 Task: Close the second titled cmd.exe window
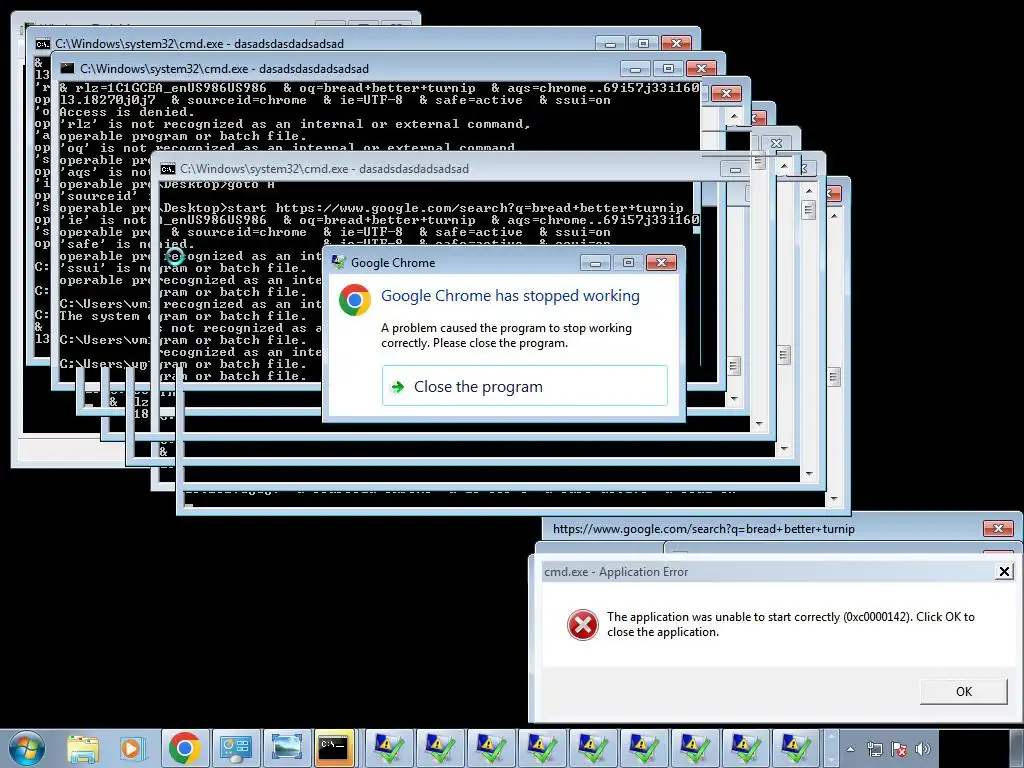(x=701, y=69)
